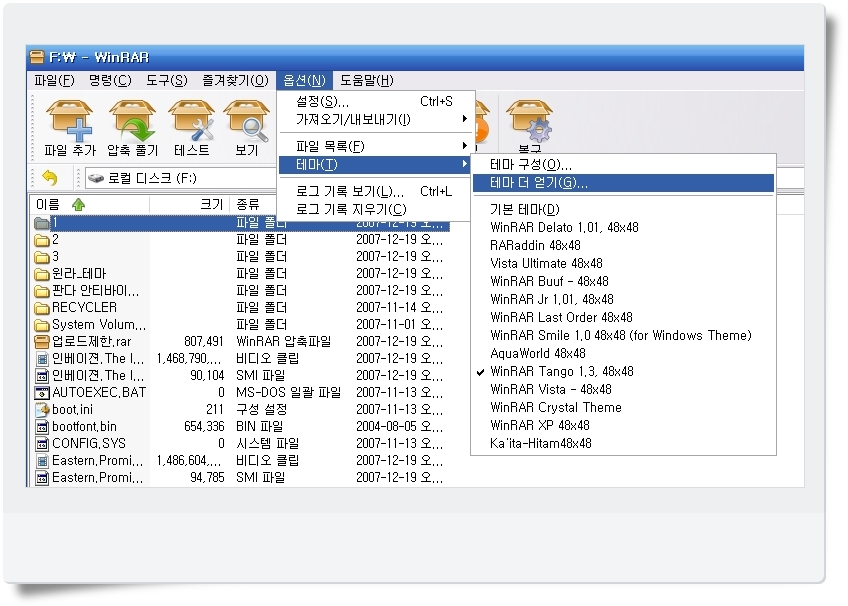The height and width of the screenshot is (606, 848).
Task: Expand the 테마(T) submenu entry
Action: tap(374, 164)
